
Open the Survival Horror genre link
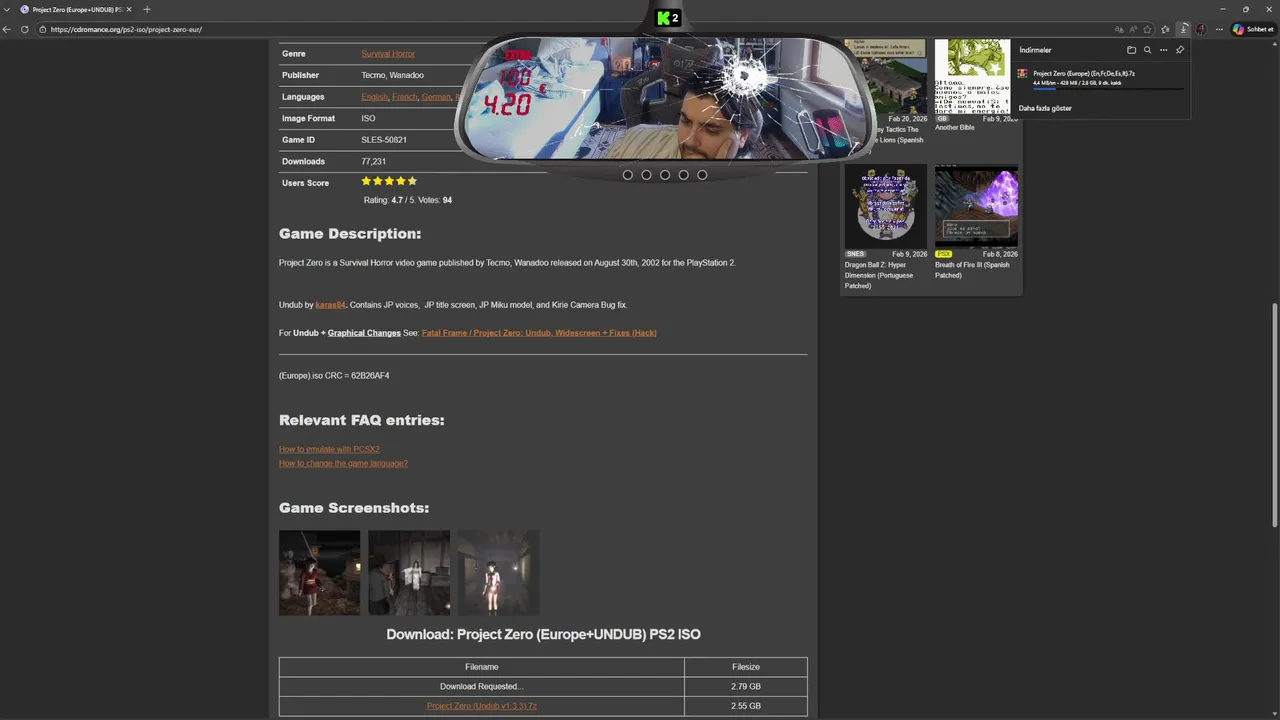click(x=388, y=54)
